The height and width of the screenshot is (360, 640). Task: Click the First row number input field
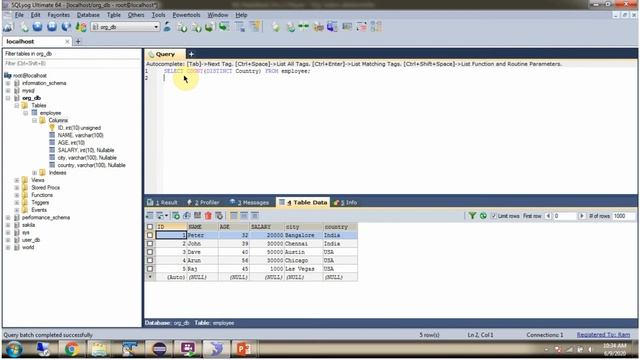coord(565,216)
